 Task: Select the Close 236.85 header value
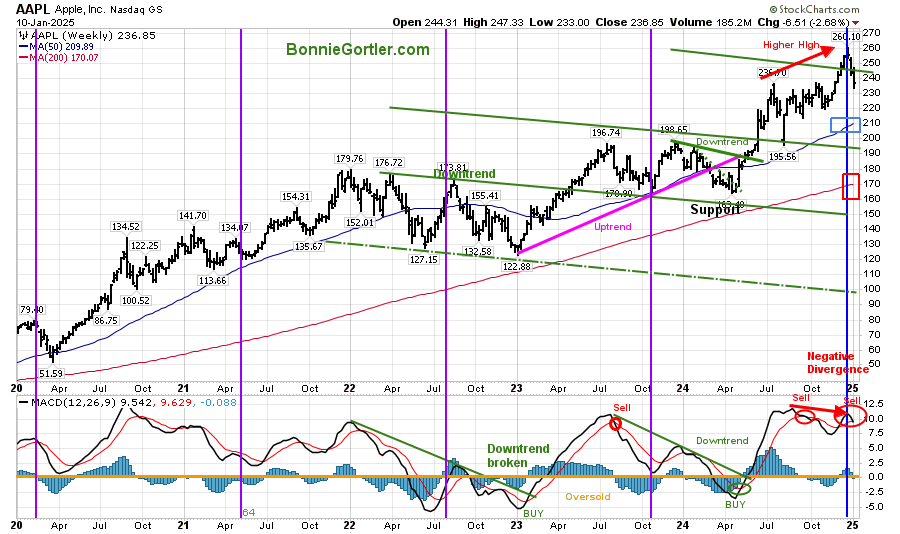pyautogui.click(x=630, y=22)
